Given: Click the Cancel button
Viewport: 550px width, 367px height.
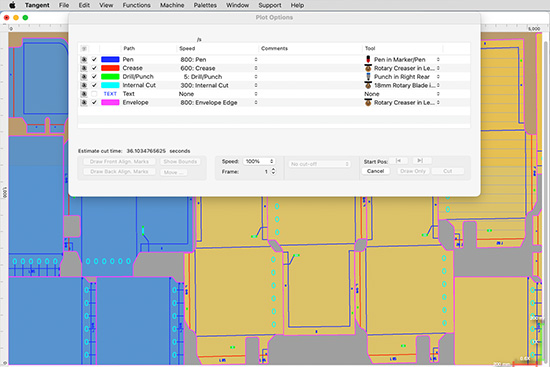Looking at the screenshot, I should 375,171.
